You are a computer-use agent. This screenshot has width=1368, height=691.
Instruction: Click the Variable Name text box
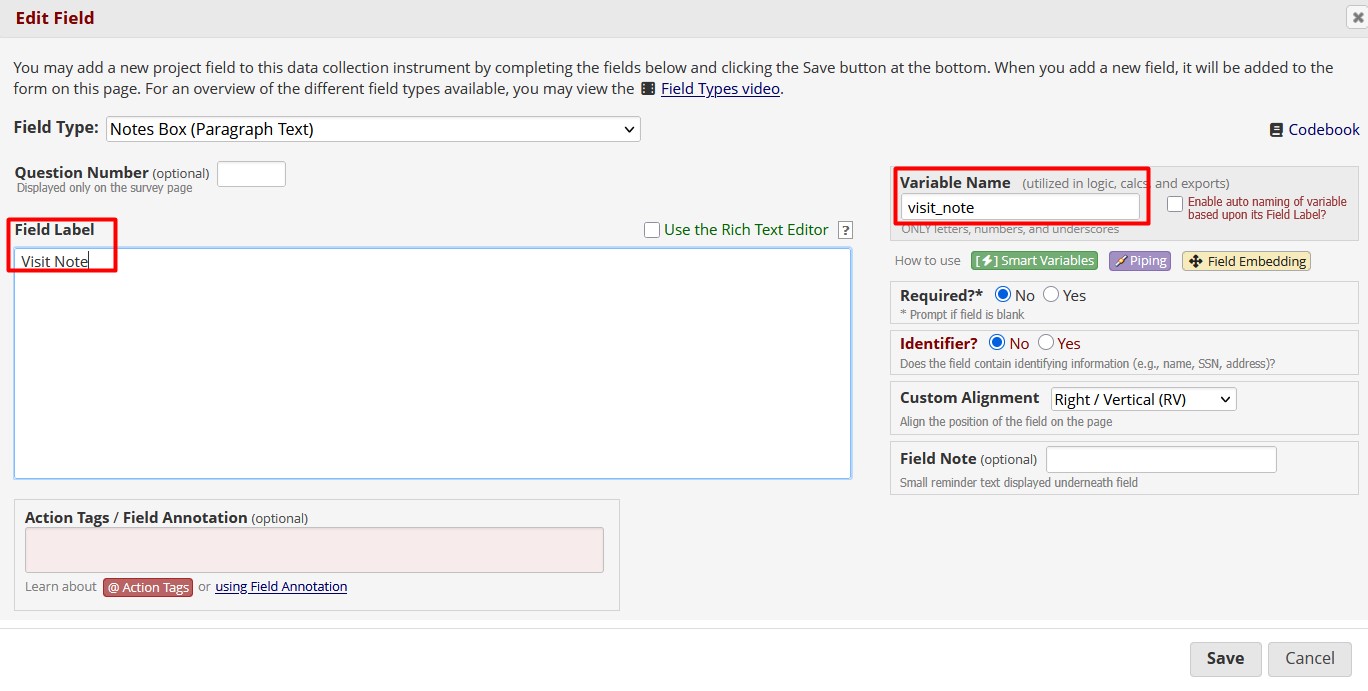coord(1021,208)
